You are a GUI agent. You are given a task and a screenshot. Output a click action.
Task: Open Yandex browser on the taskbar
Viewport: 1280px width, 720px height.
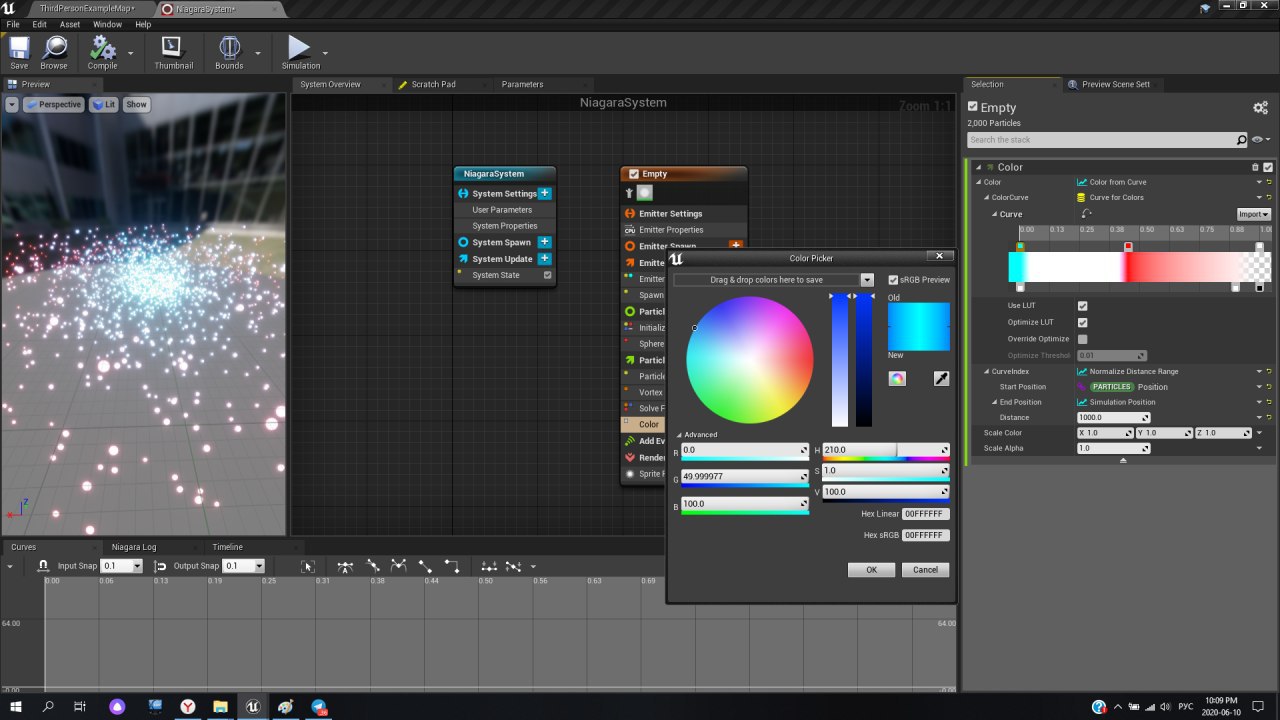click(x=187, y=706)
